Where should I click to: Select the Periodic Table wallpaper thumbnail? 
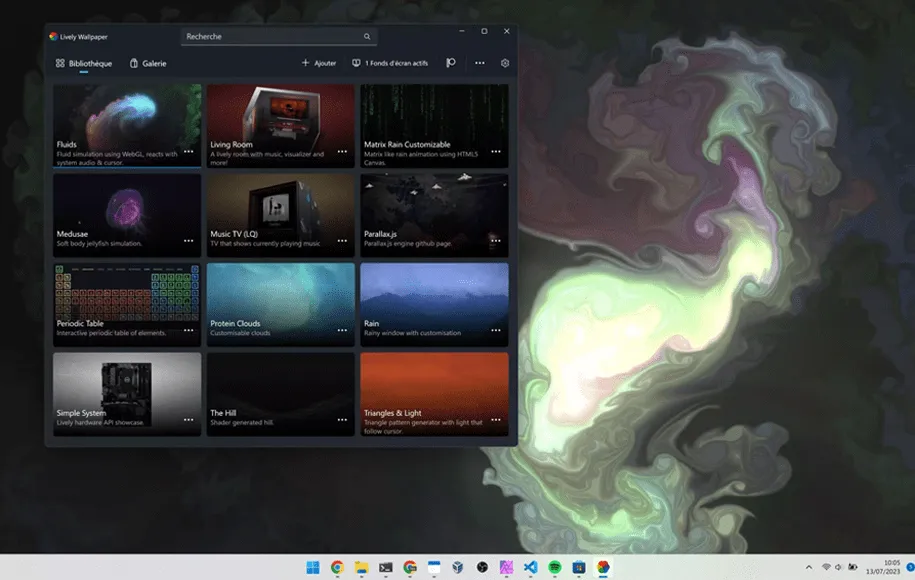tap(127, 295)
